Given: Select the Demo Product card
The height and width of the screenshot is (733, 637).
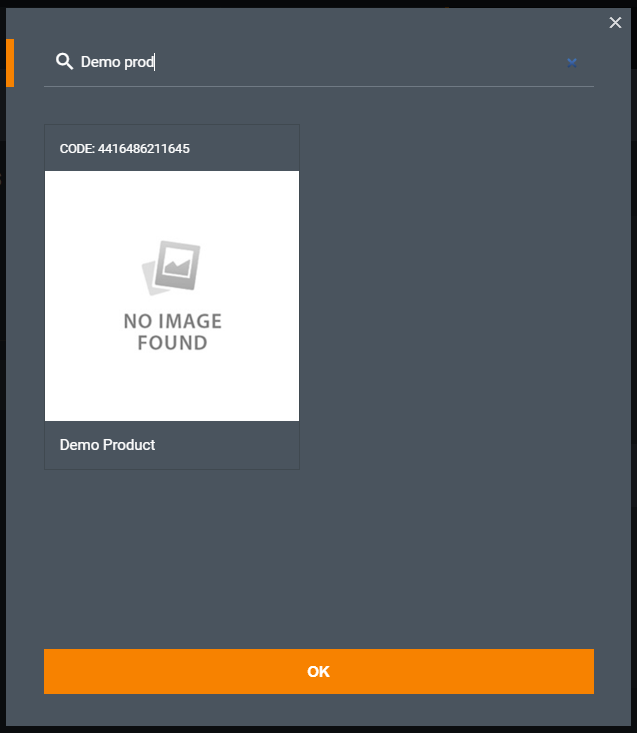Looking at the screenshot, I should pos(172,297).
